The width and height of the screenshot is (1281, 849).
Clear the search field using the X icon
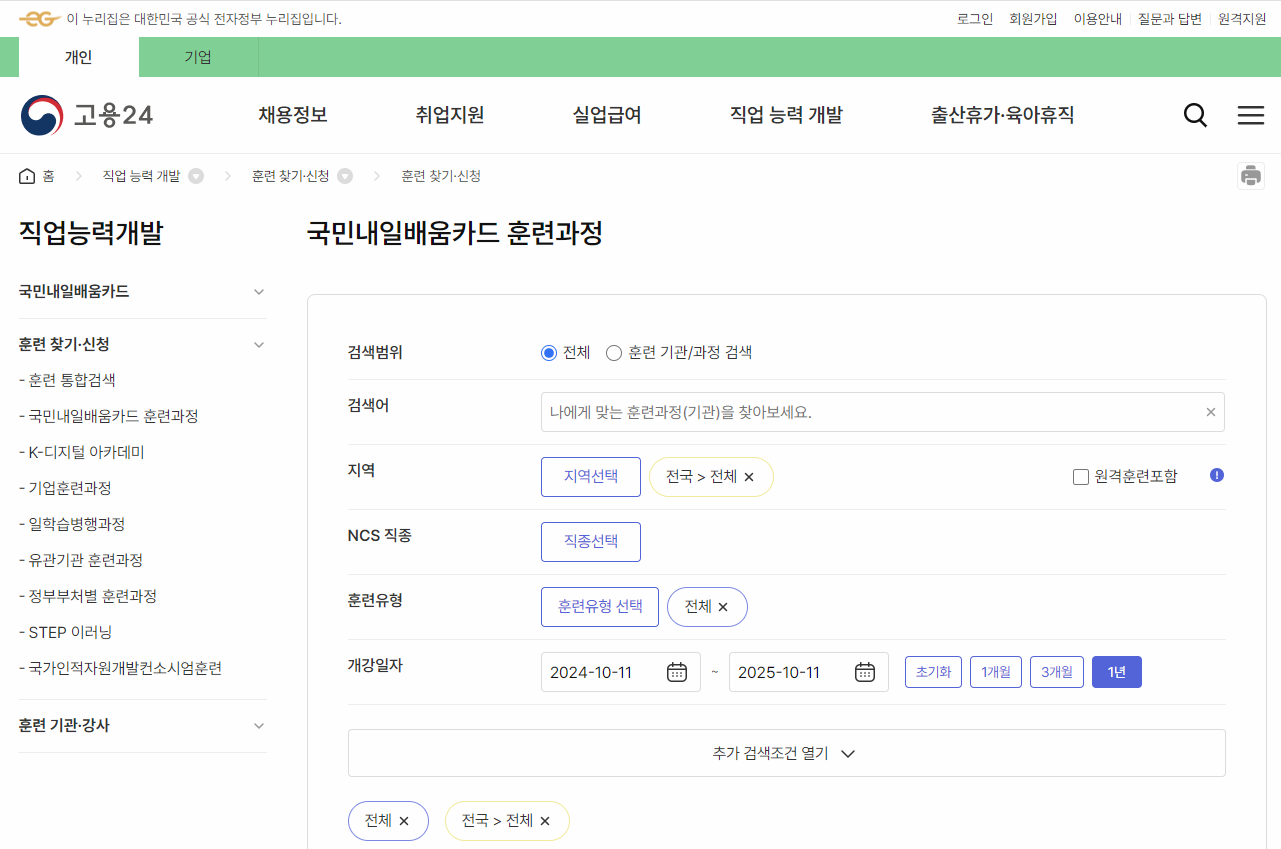(x=1210, y=411)
